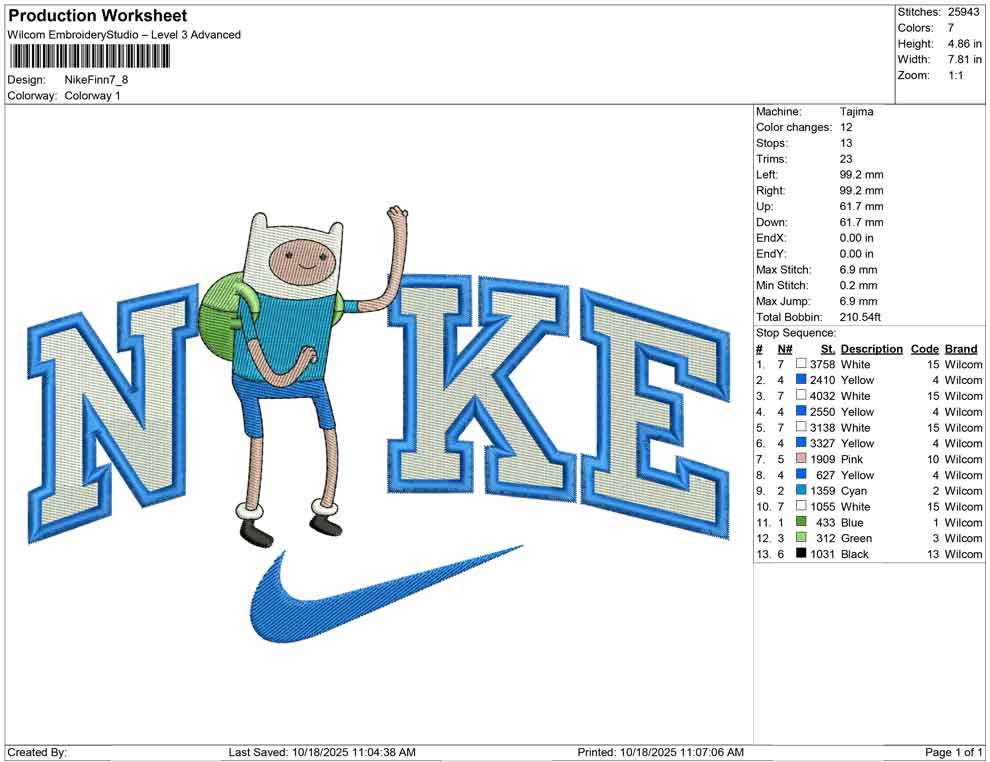The width and height of the screenshot is (990, 762).
Task: Click the "Black" description in row 13
Action: point(855,554)
